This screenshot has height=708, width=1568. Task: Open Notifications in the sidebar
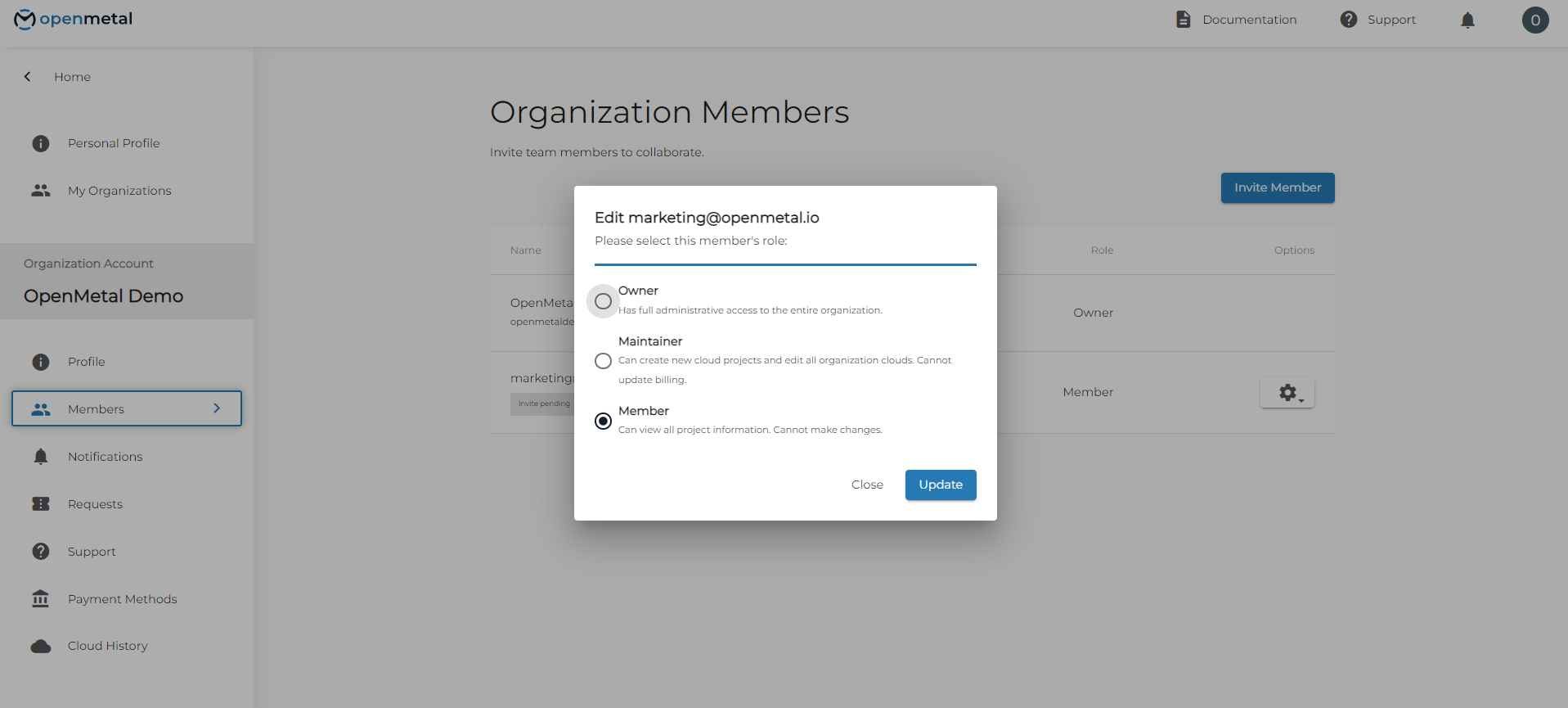[105, 457]
